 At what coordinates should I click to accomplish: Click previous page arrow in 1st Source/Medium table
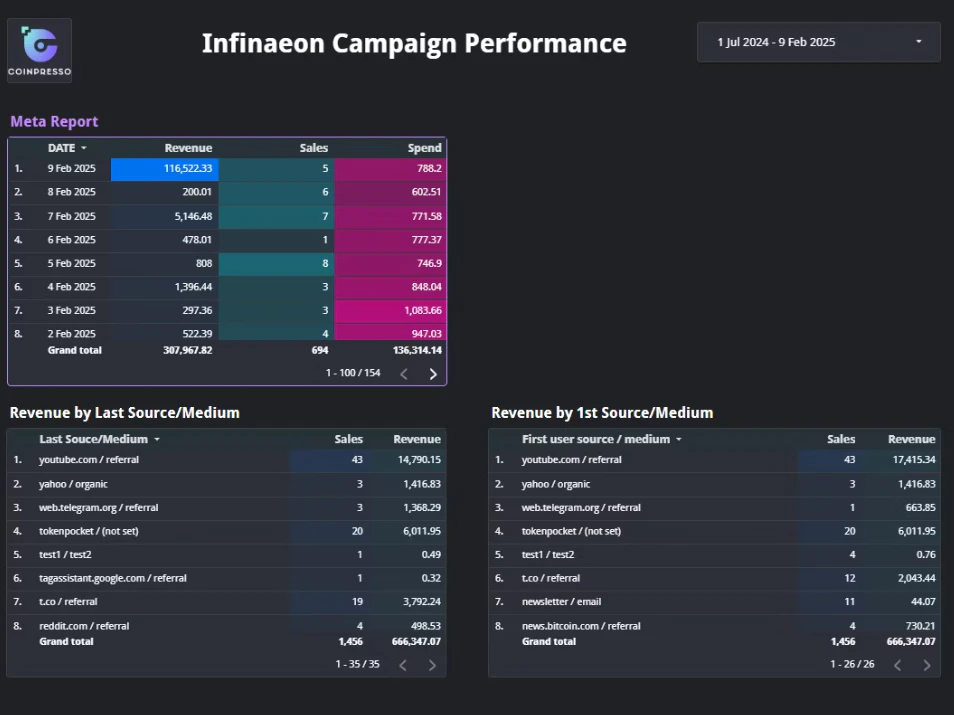[897, 665]
